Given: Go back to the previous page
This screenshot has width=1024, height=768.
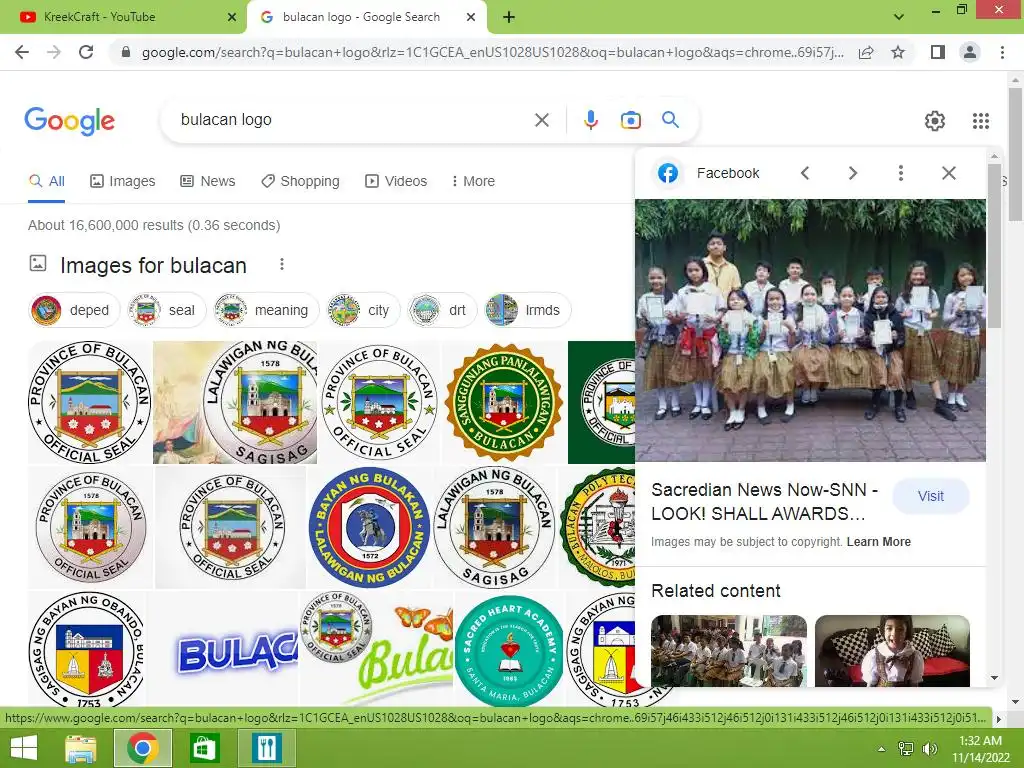Looking at the screenshot, I should click(x=22, y=52).
